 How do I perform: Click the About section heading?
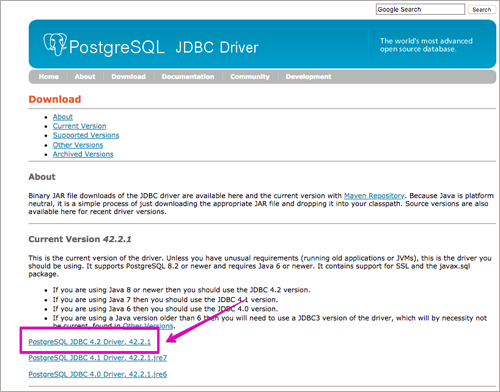[42, 177]
